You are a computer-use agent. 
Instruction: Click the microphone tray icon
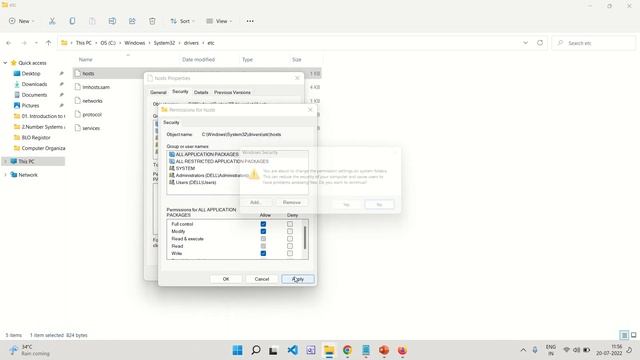click(535, 350)
